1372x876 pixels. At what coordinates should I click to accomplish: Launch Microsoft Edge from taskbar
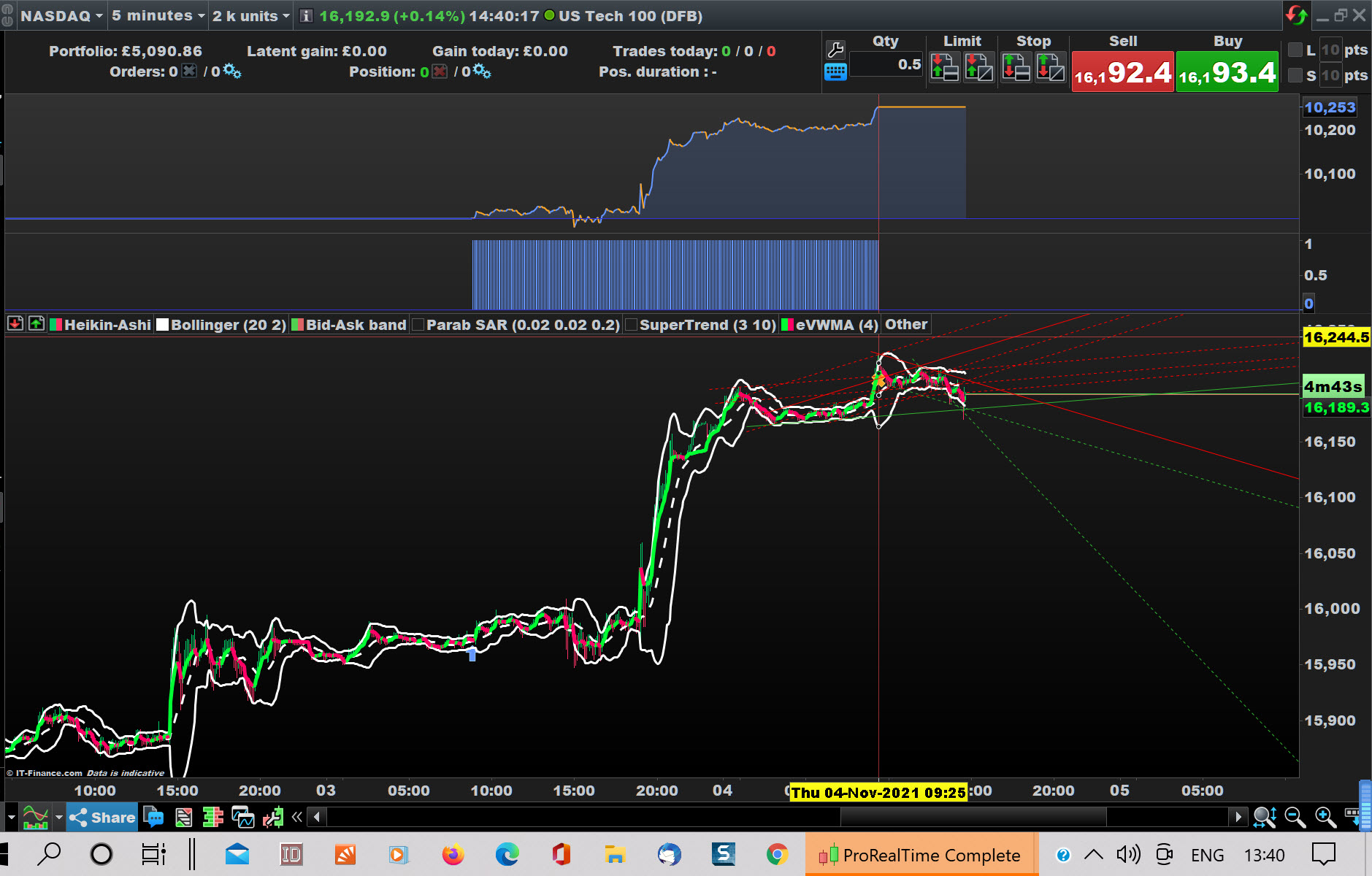pyautogui.click(x=507, y=854)
